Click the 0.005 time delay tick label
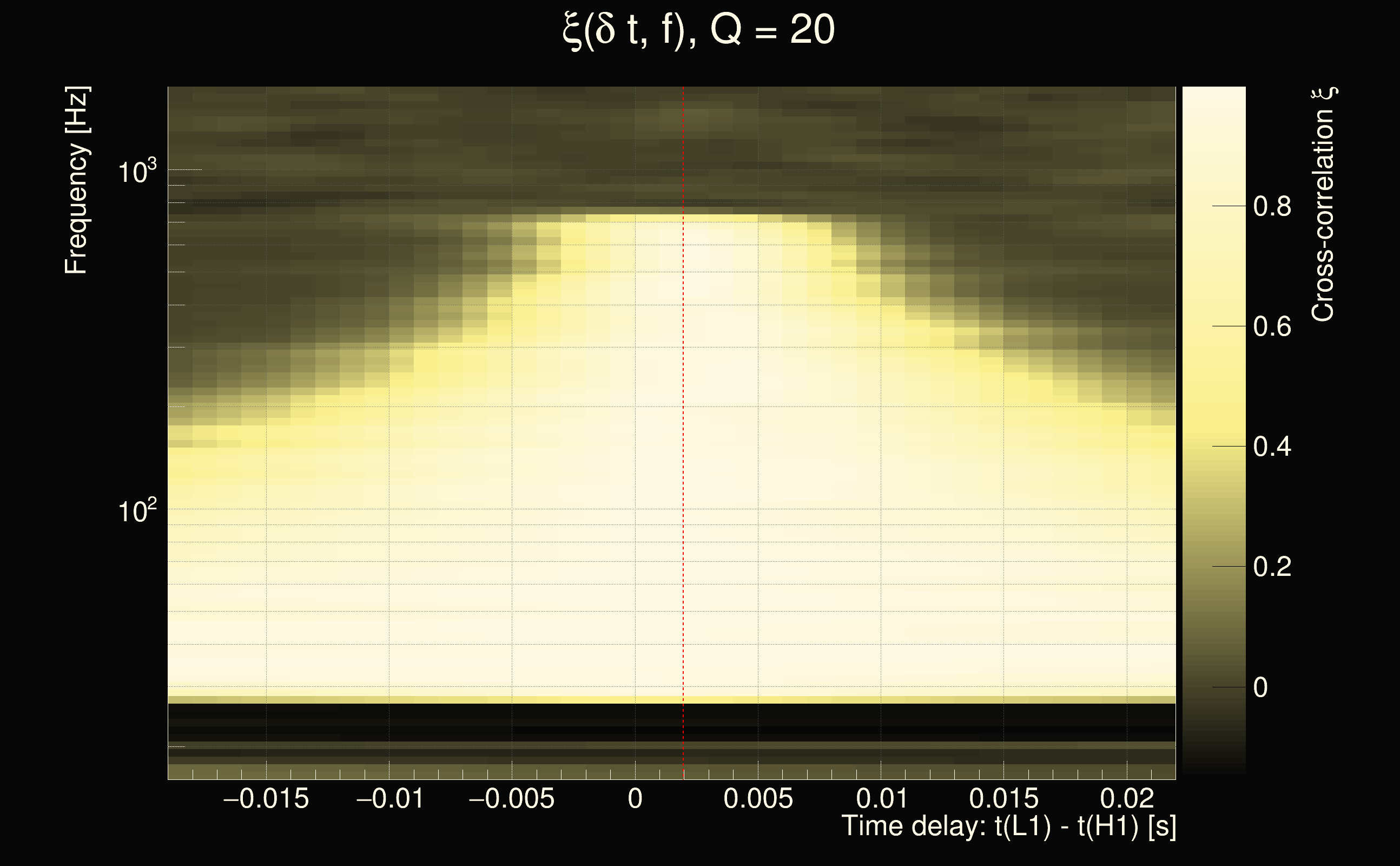 click(758, 799)
